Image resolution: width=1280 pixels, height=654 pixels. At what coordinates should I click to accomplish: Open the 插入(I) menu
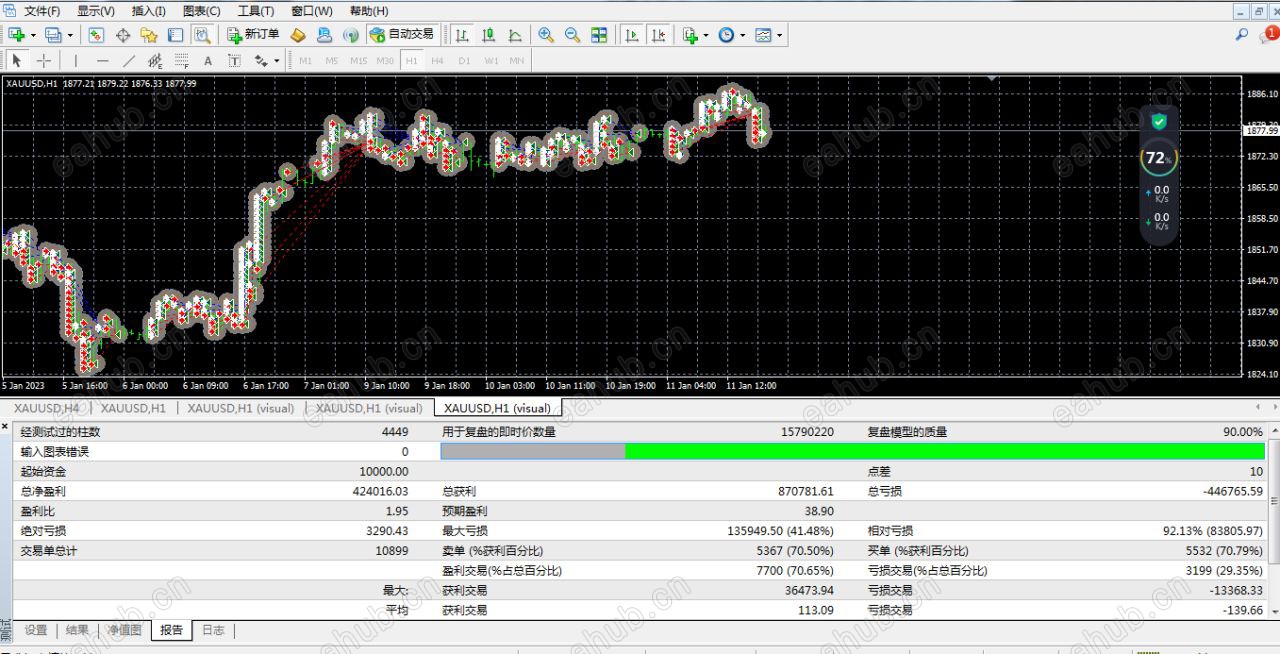coord(149,11)
